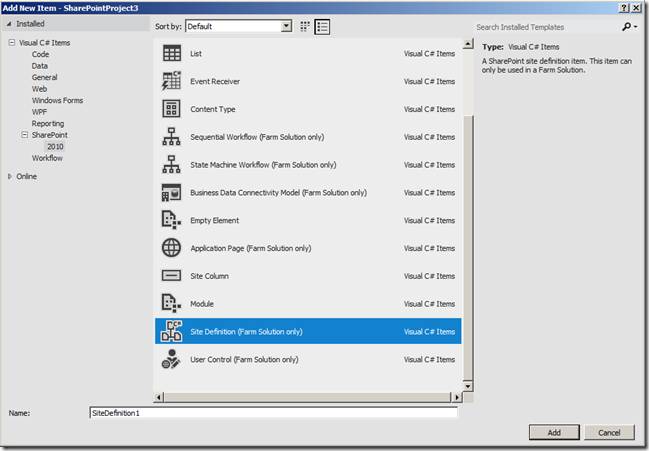Select Site Definition (Farm Solution only) text
Image resolution: width=649 pixels, height=451 pixels.
click(x=246, y=331)
